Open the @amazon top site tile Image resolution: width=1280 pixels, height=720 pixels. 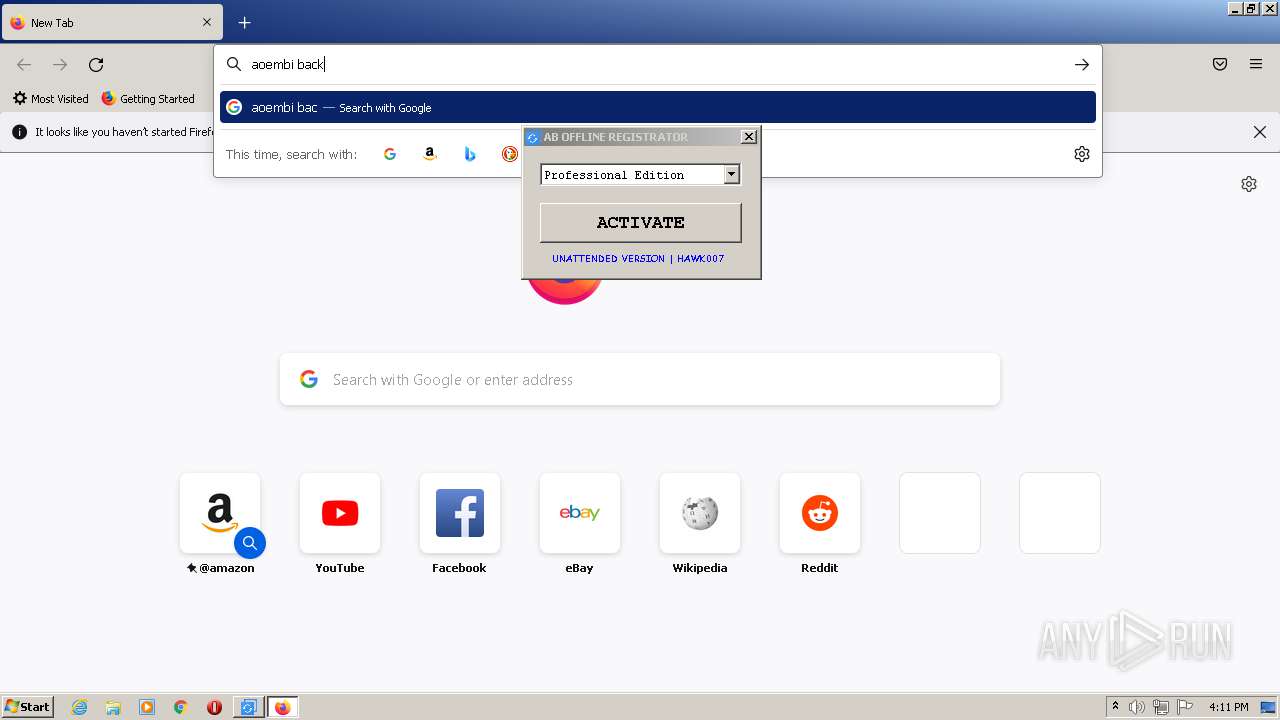pos(220,513)
